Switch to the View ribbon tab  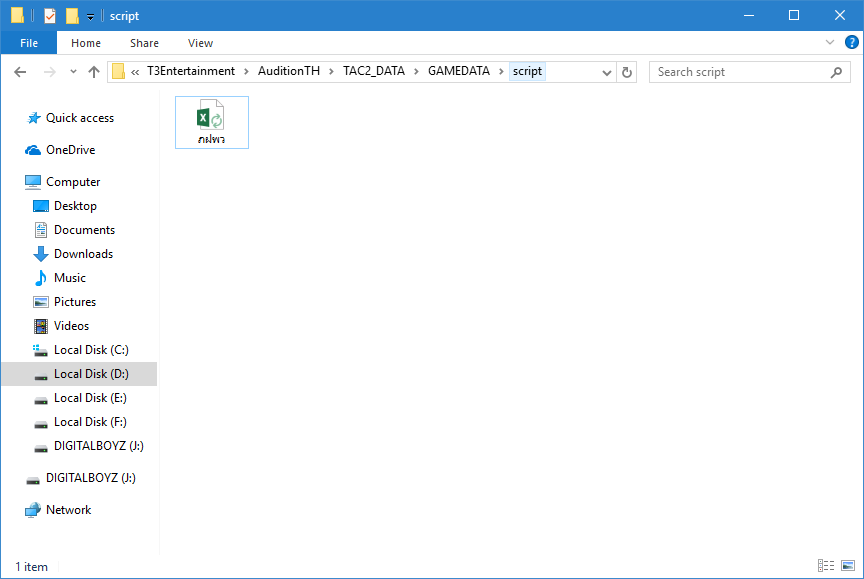pos(200,43)
